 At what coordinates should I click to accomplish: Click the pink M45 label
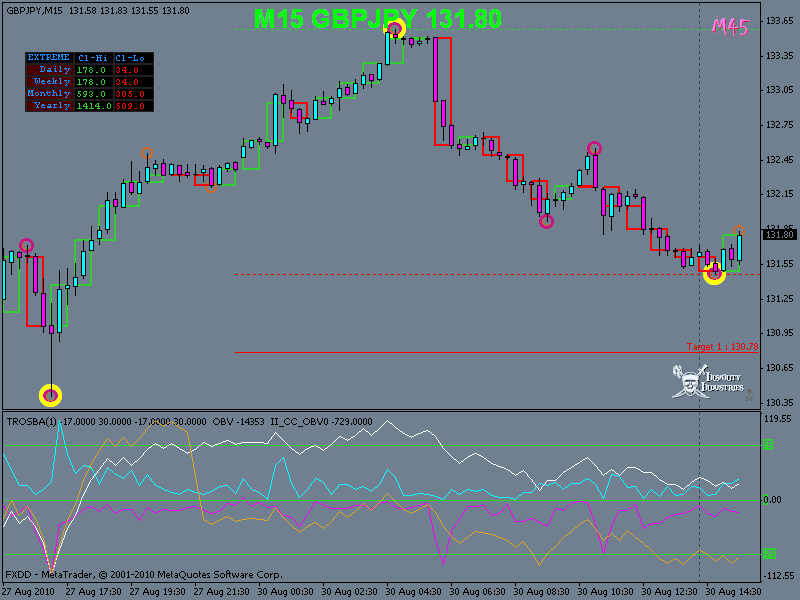730,26
